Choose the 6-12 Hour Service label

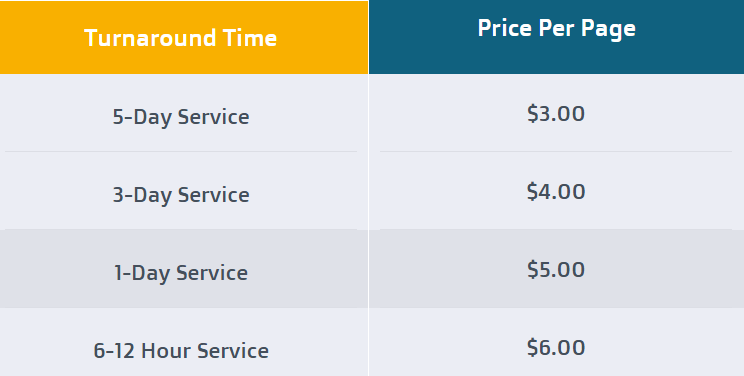tap(181, 350)
